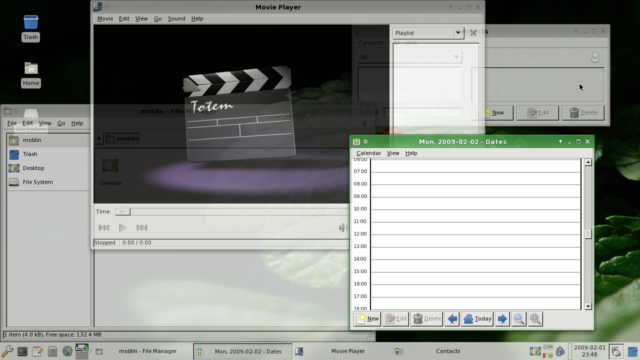This screenshot has width=640, height=360.
Task: Click the zoom out magnifier in Dates
Action: pos(519,319)
